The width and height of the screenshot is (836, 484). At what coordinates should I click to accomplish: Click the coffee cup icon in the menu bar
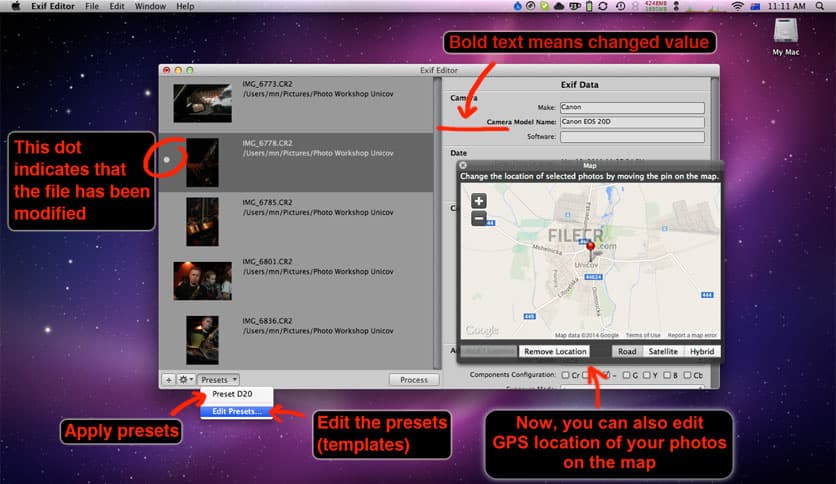click(x=575, y=6)
